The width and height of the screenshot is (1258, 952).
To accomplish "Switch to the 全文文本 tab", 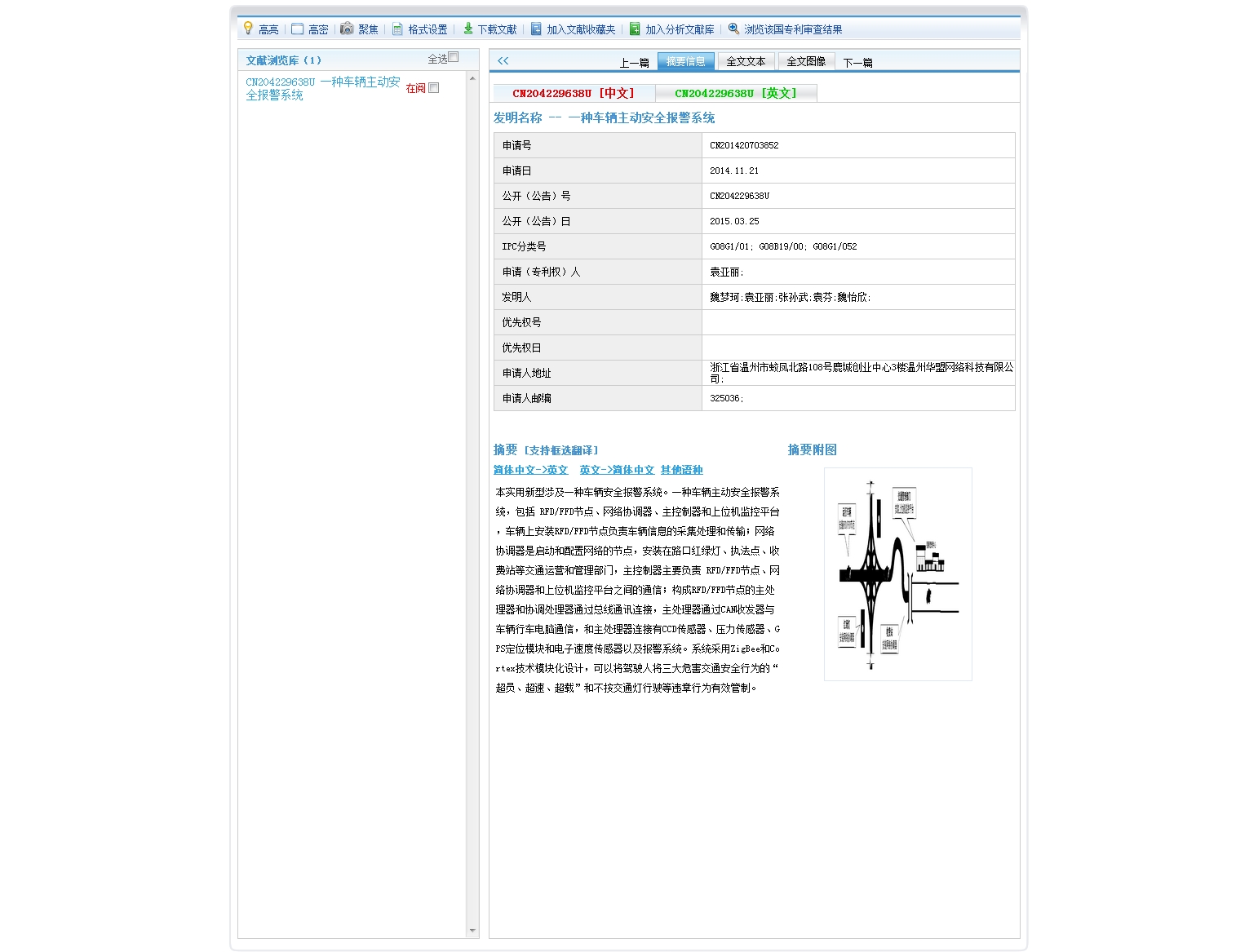I will (x=746, y=61).
